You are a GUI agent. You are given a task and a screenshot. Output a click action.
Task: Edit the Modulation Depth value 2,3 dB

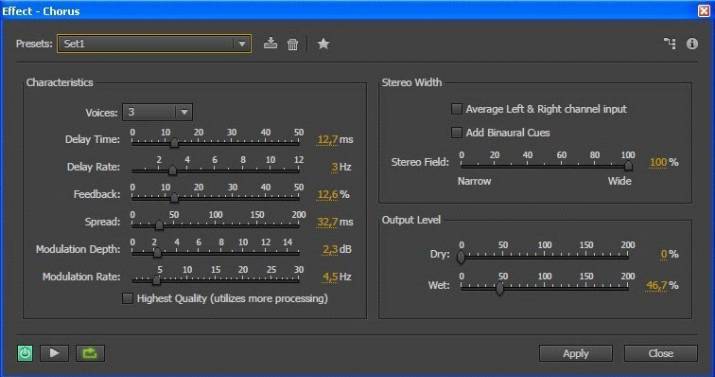[330, 249]
